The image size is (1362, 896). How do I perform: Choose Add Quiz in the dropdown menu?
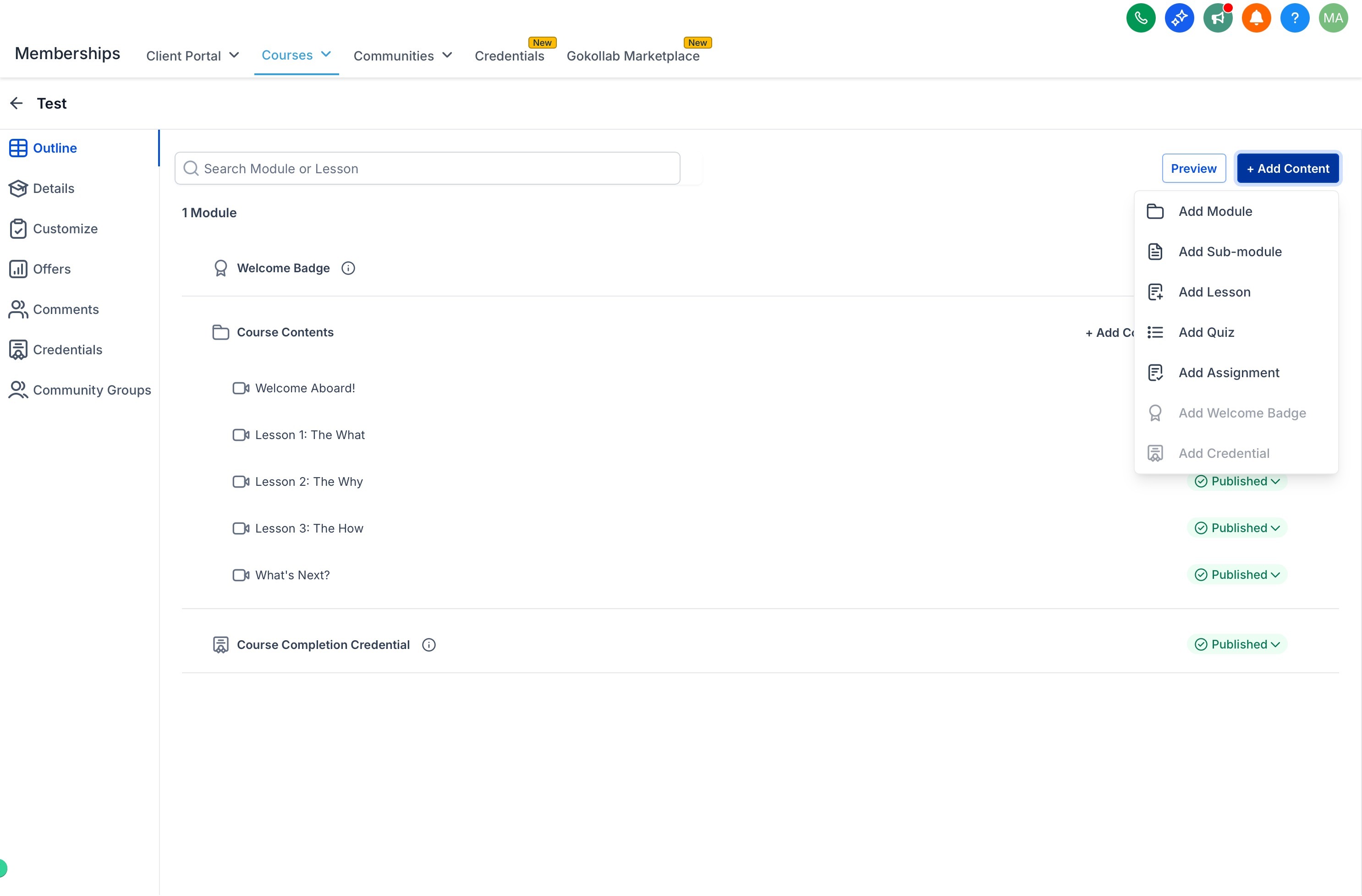[x=1236, y=332]
